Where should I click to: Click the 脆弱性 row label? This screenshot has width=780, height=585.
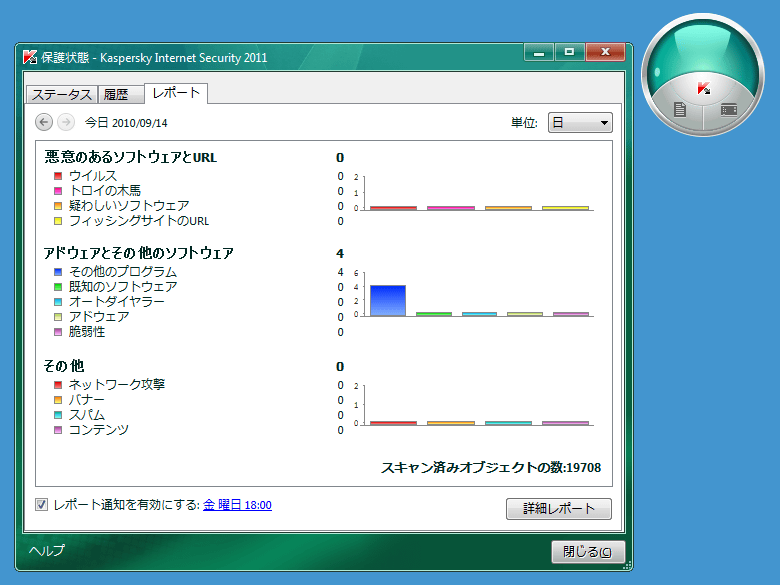(87, 332)
